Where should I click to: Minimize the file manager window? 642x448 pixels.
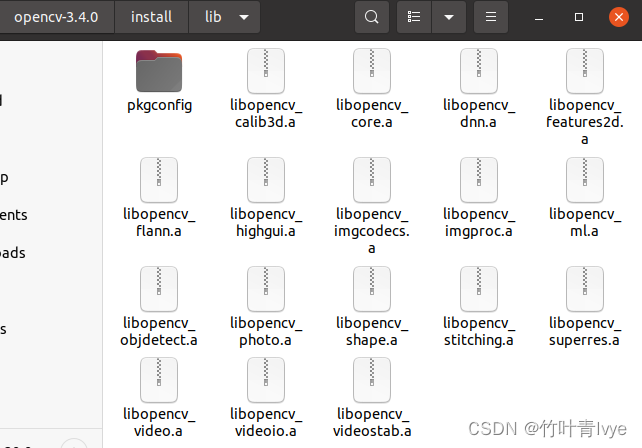pos(539,17)
